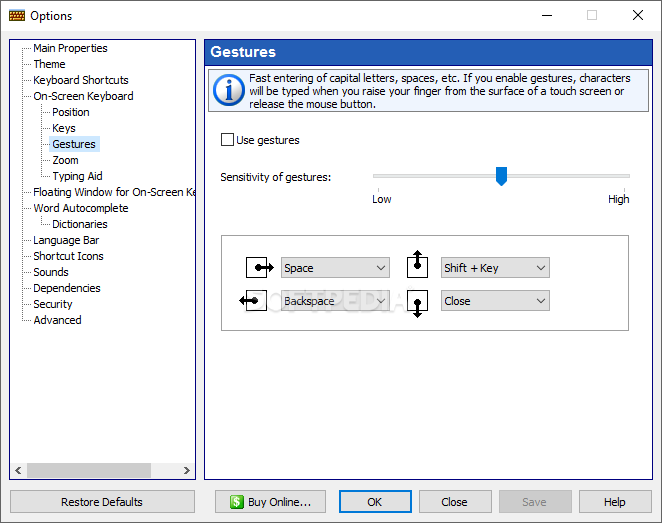
Task: Select Floating Window for On-Screen Keyboard
Action: [x=114, y=192]
